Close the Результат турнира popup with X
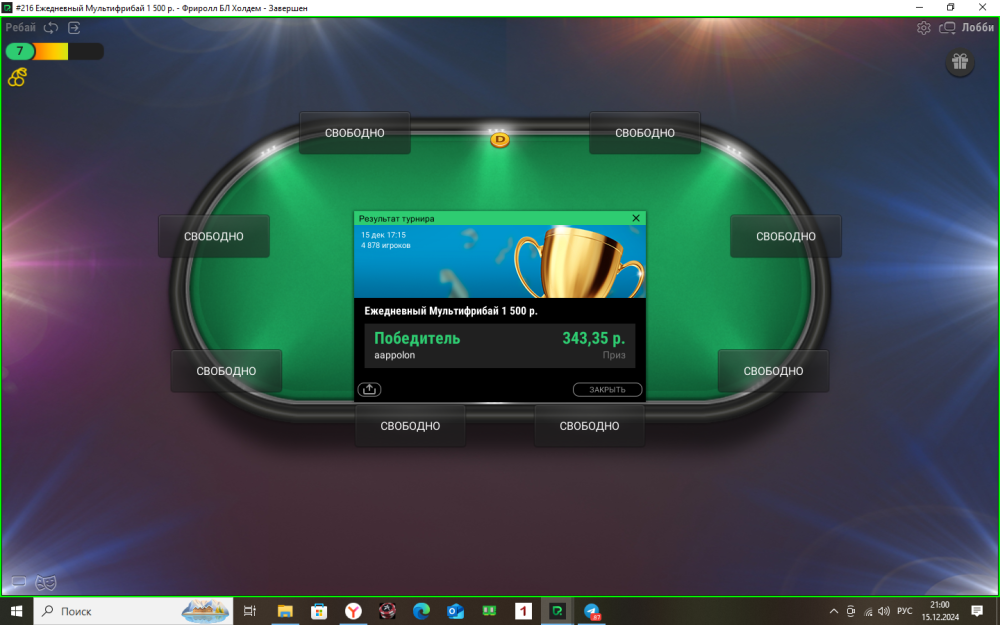This screenshot has height=625, width=1000. (x=636, y=218)
